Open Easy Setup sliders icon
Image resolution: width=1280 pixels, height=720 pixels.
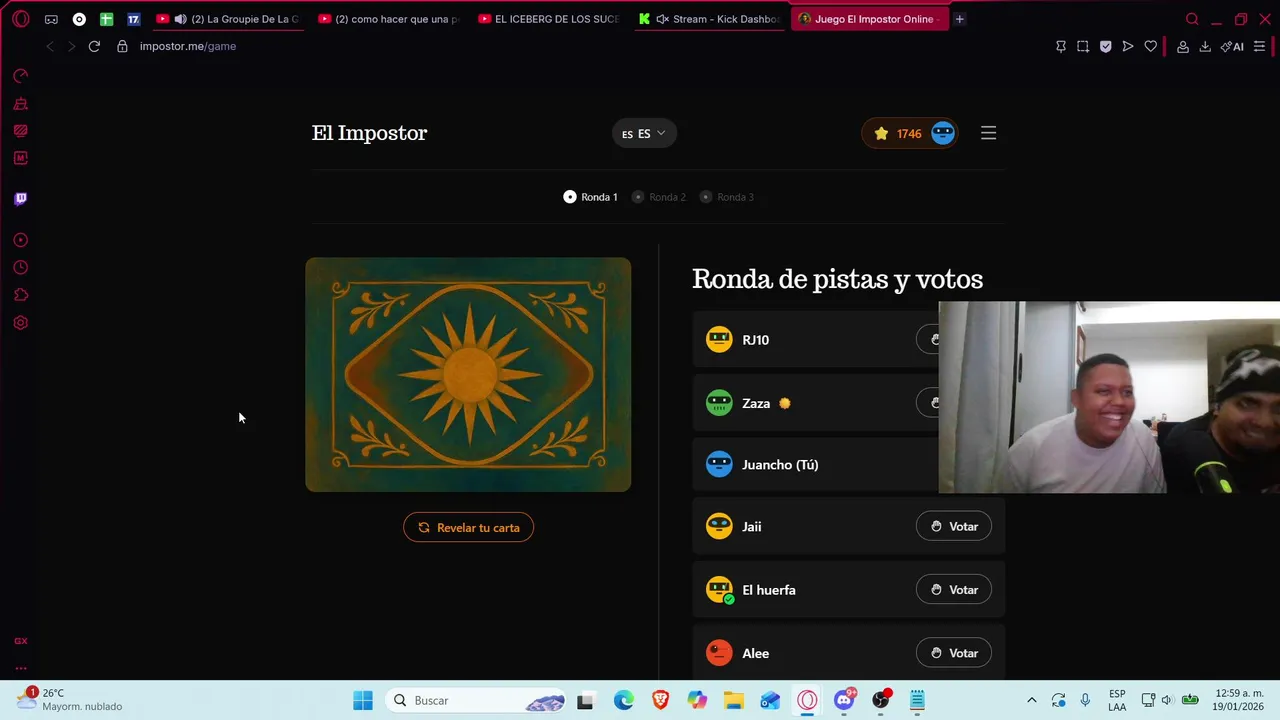click(x=1259, y=46)
